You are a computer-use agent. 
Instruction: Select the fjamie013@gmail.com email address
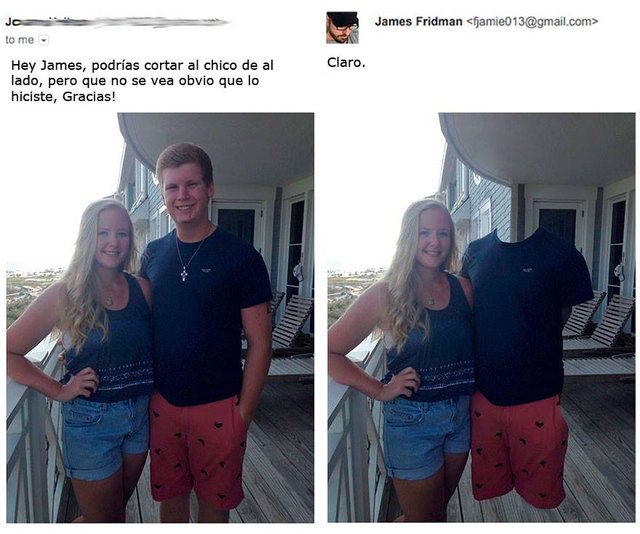click(532, 22)
